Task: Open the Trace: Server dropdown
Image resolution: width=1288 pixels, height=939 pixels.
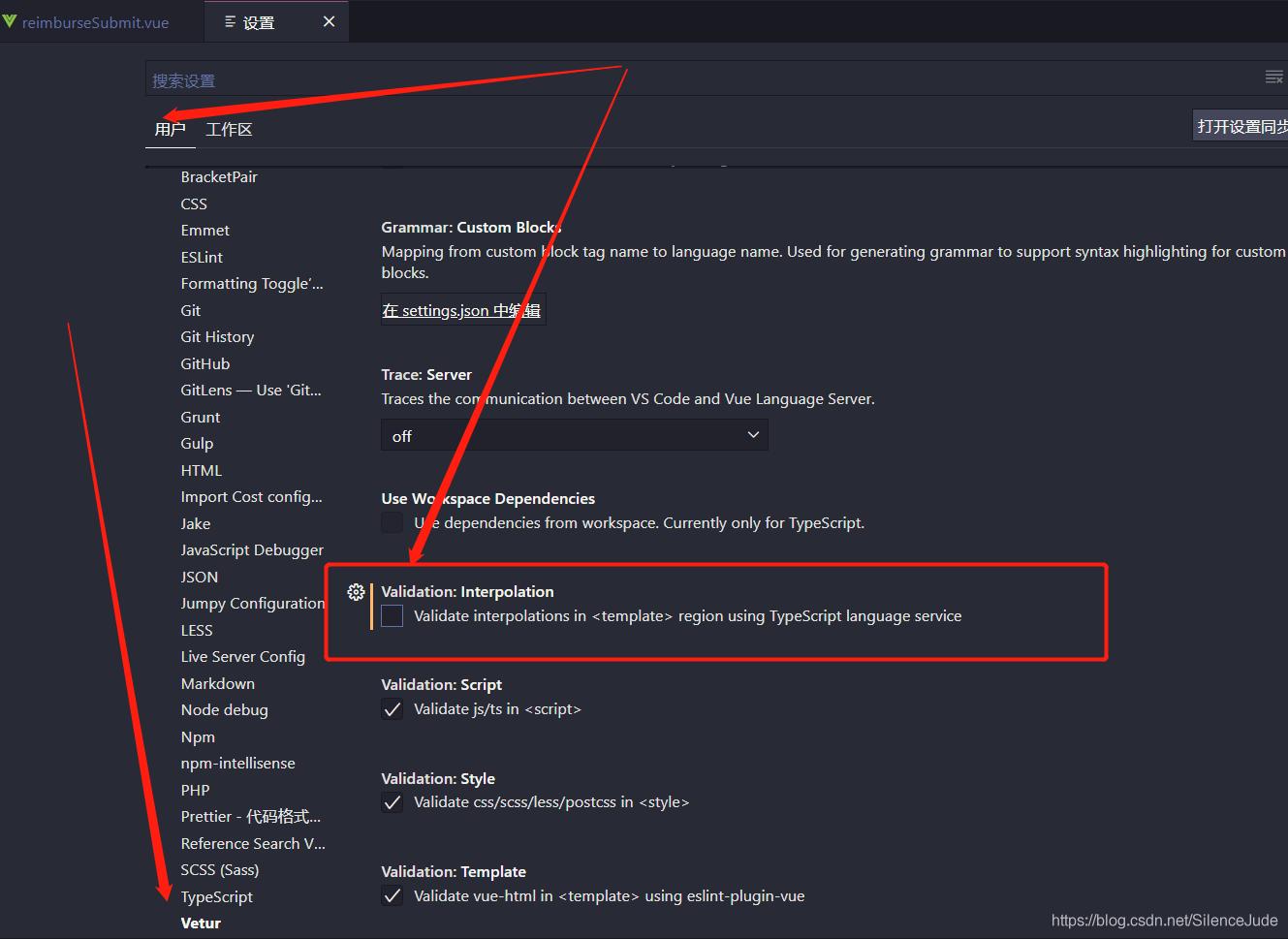Action: pos(574,436)
